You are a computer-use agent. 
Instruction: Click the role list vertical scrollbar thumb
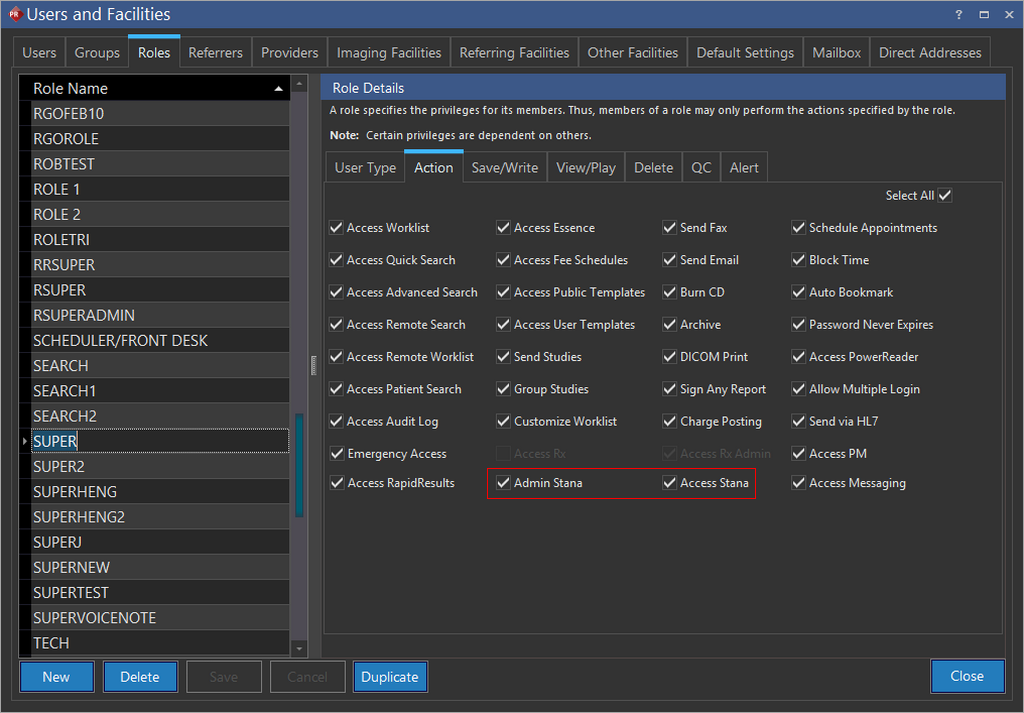tap(299, 465)
